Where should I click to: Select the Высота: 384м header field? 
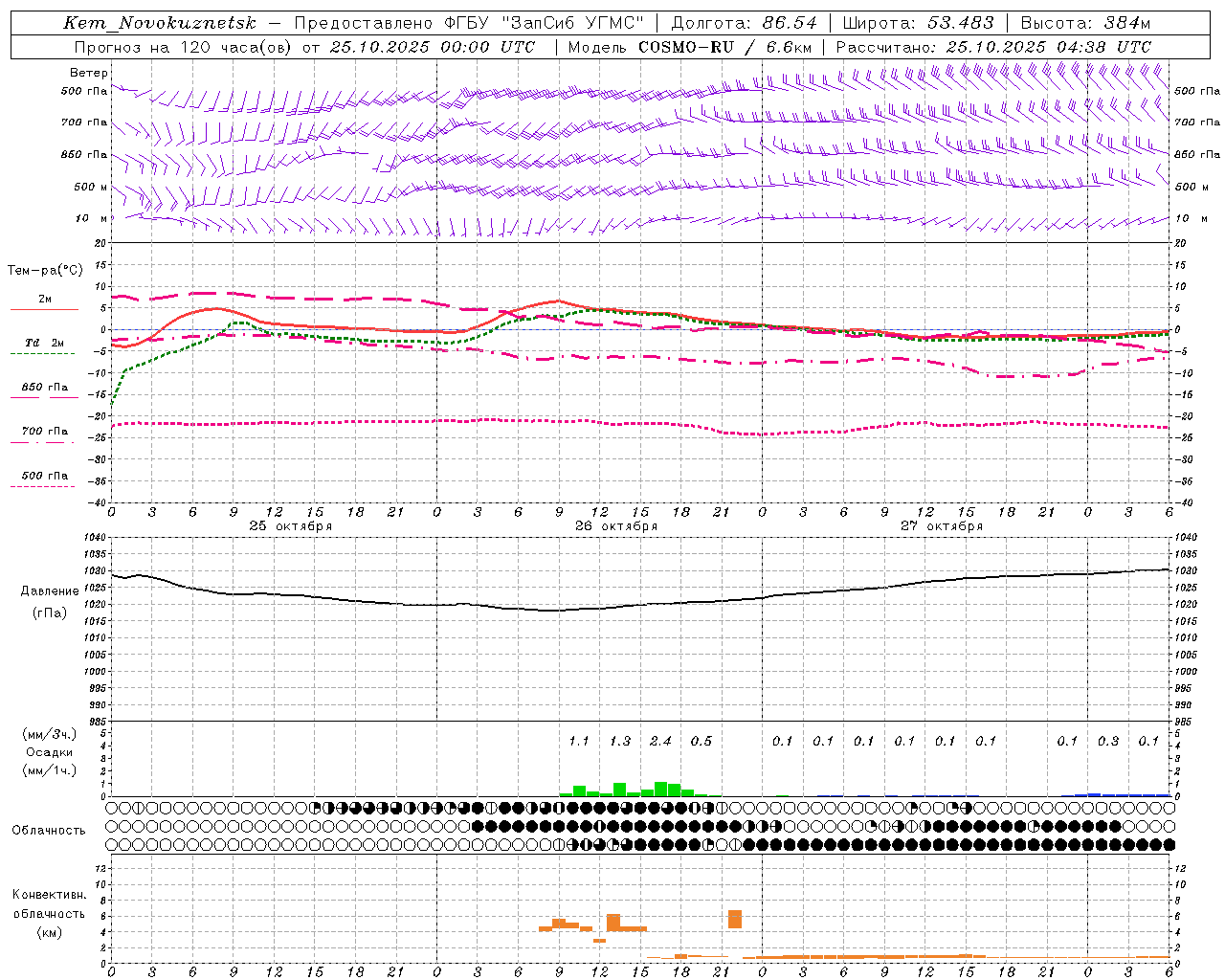pos(1085,23)
